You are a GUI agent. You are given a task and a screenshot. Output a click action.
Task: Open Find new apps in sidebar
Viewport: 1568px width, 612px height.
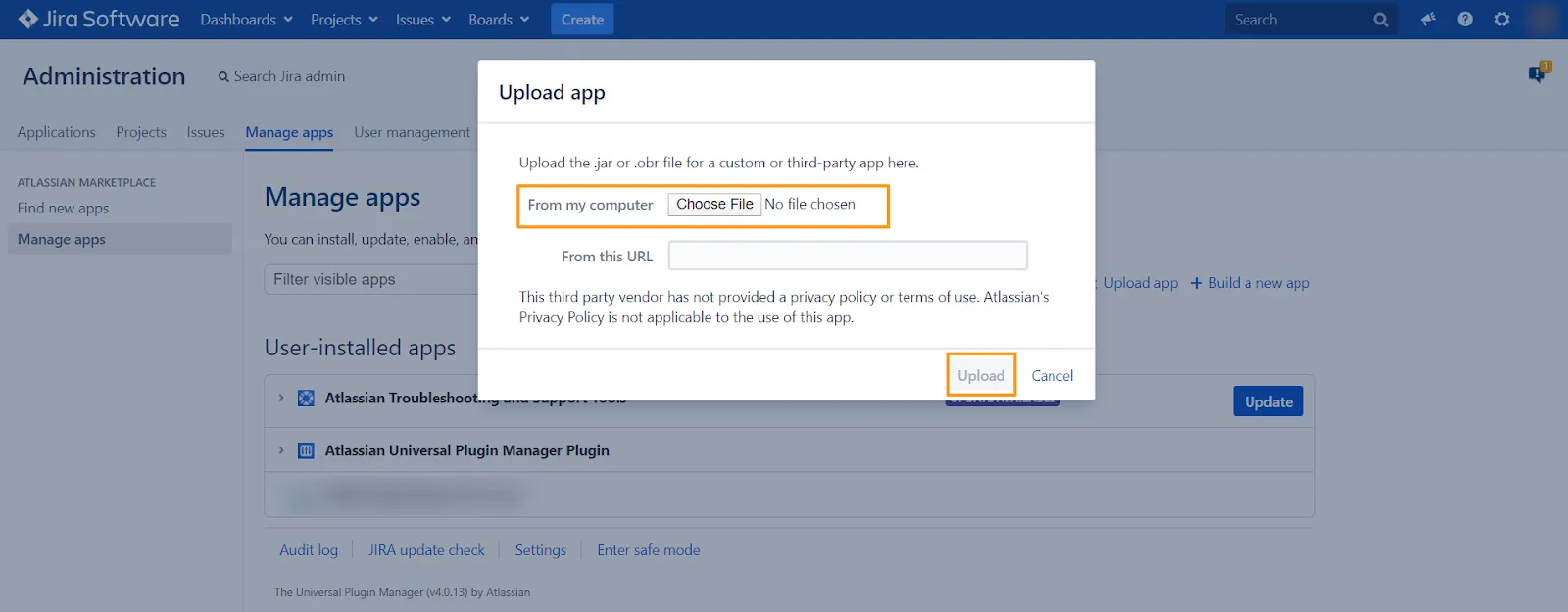point(63,208)
